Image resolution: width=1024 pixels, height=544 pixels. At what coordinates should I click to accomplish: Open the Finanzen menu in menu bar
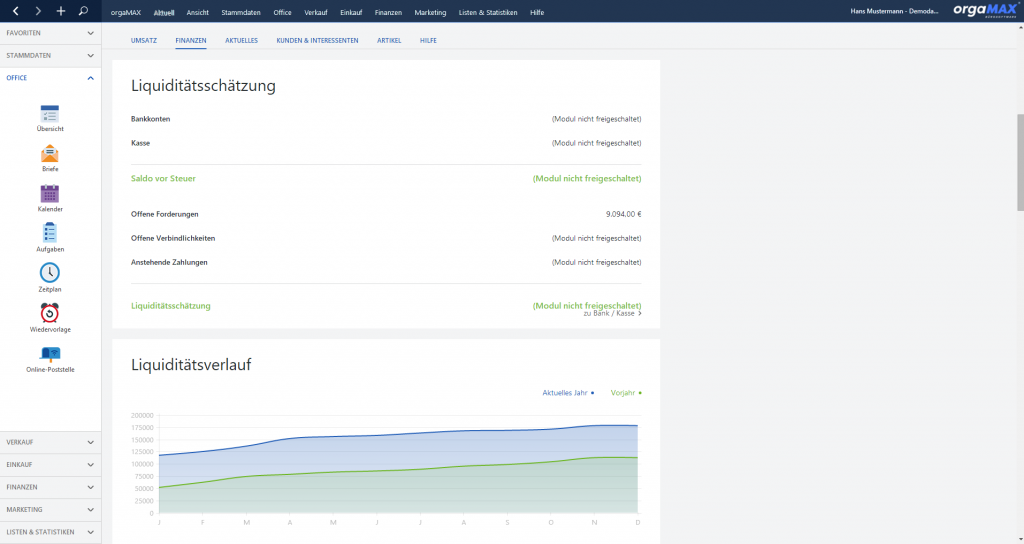tap(388, 12)
